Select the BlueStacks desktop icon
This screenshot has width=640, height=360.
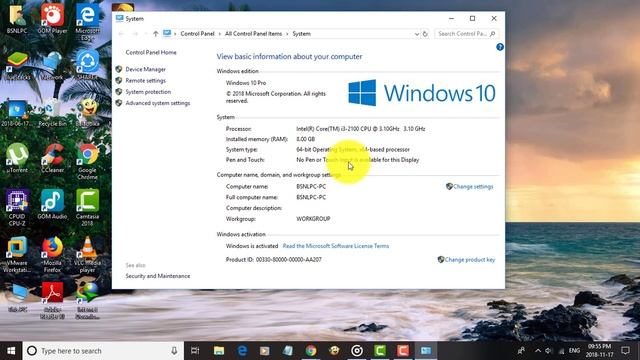click(x=17, y=65)
